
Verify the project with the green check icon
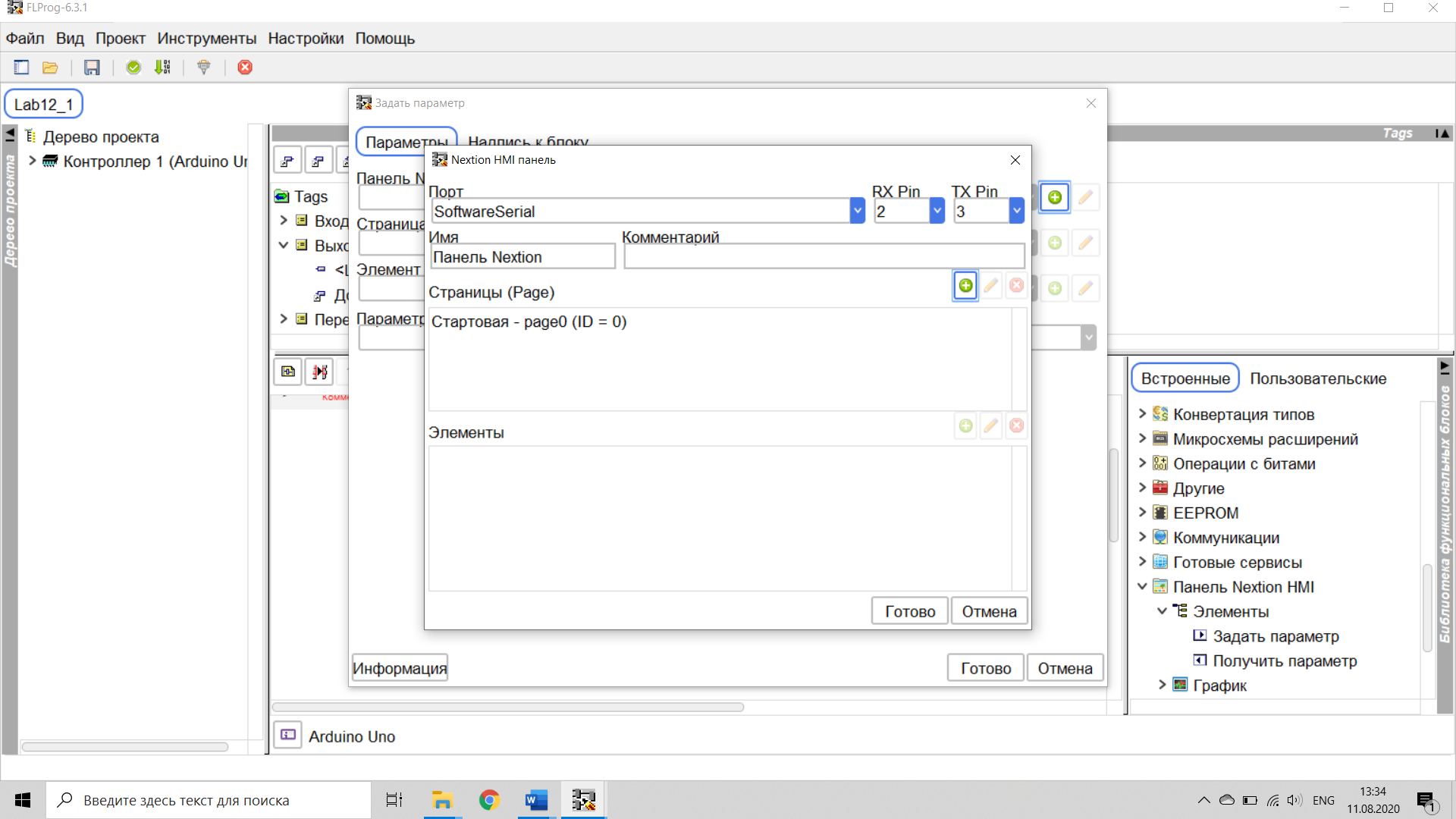[x=133, y=67]
